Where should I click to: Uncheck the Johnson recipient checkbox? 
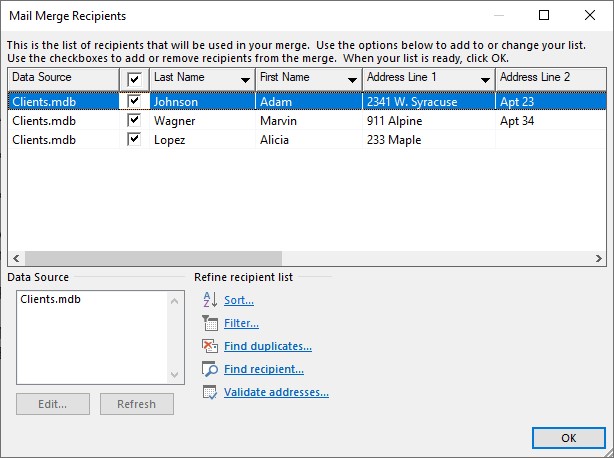(x=134, y=101)
